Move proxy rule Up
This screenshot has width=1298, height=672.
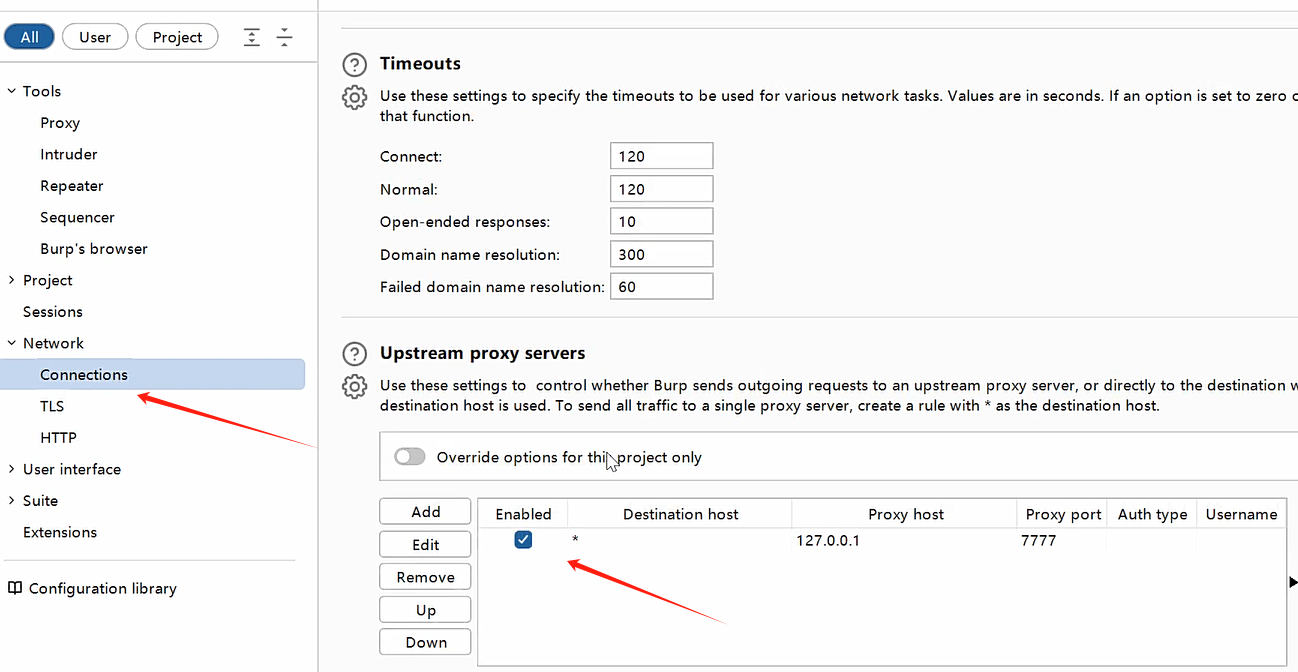pos(425,610)
